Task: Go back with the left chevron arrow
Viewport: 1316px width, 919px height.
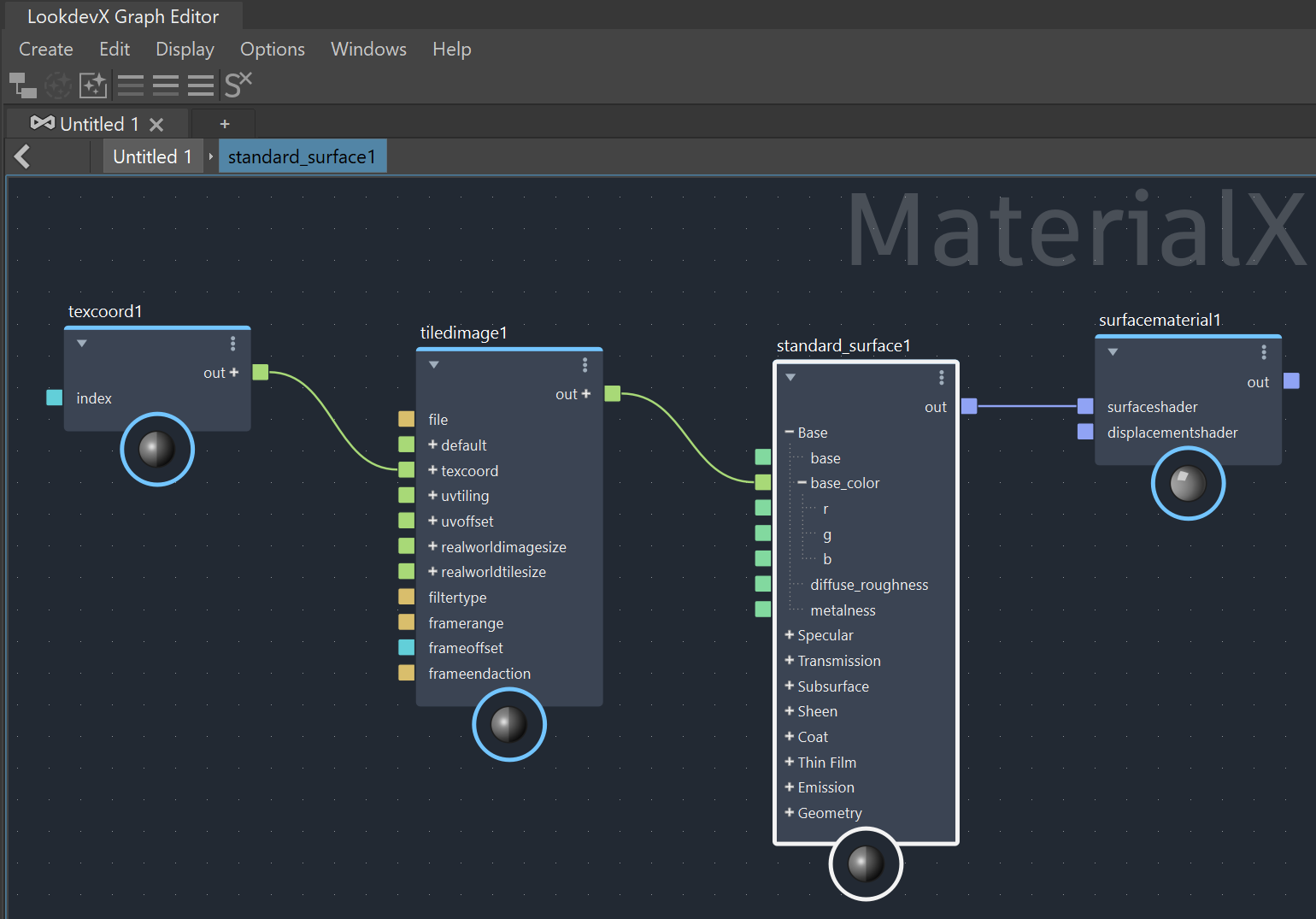Action: (x=23, y=156)
